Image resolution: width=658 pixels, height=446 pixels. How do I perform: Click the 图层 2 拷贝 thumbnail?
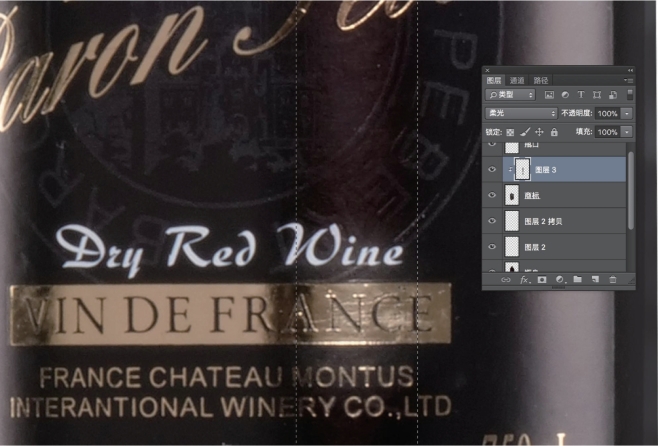(512, 221)
